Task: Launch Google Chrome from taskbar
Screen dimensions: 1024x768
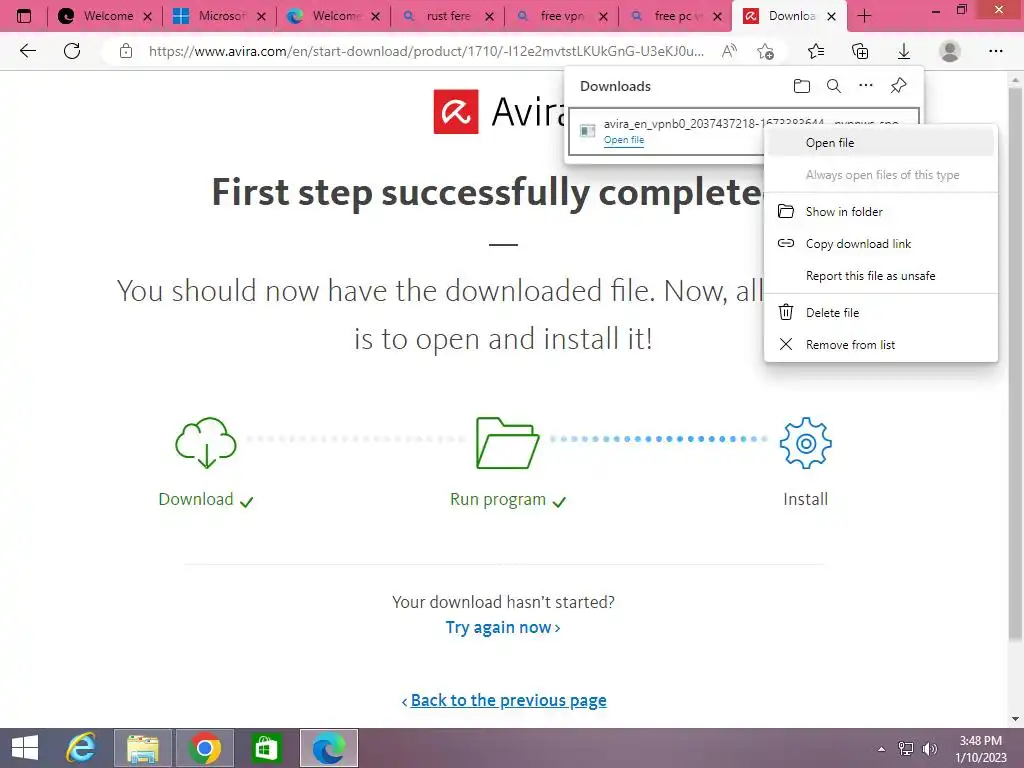Action: [x=204, y=748]
